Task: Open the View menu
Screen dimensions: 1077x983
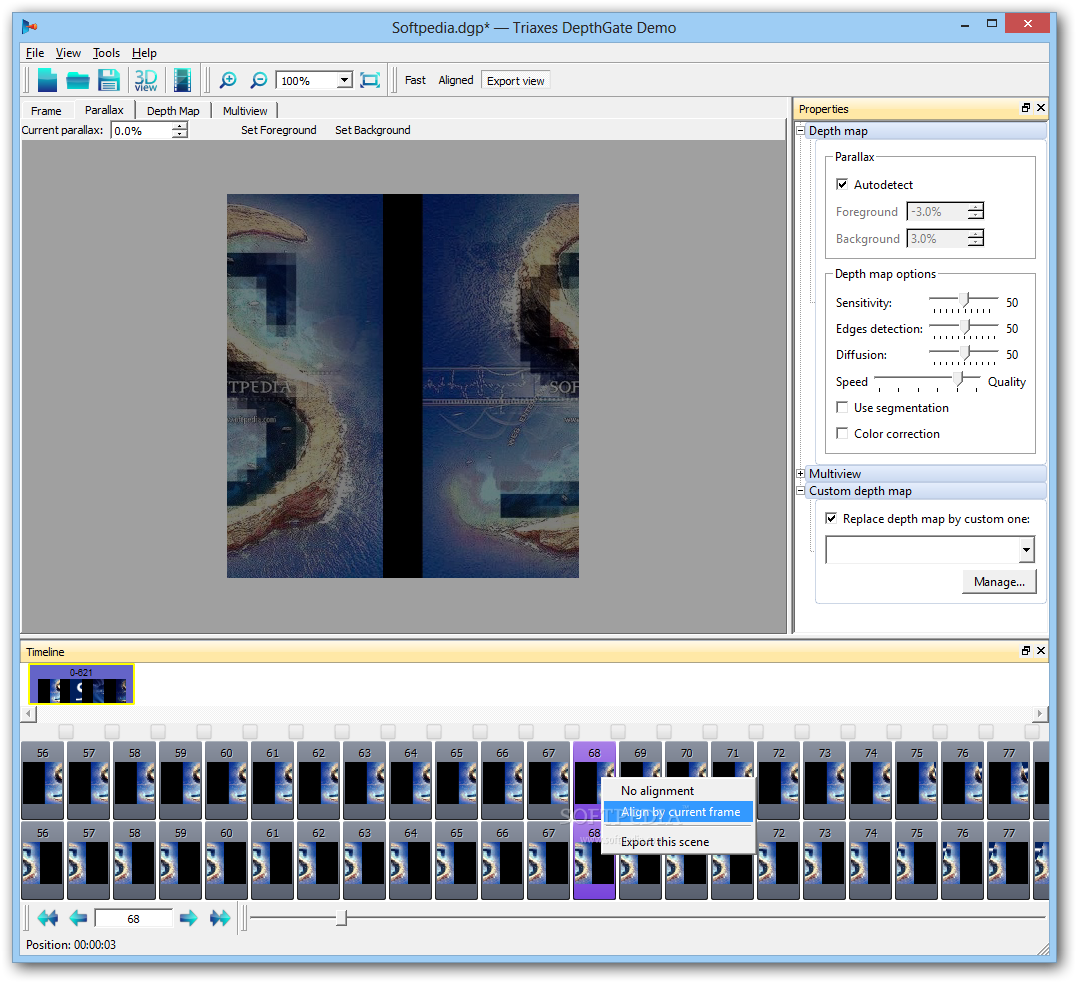Action: pos(68,53)
